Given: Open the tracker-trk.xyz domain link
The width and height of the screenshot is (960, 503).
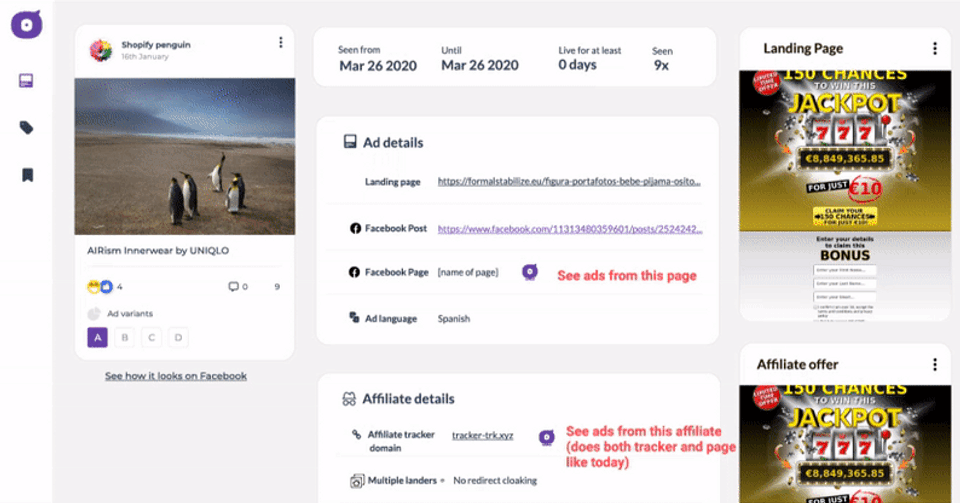Looking at the screenshot, I should point(482,435).
